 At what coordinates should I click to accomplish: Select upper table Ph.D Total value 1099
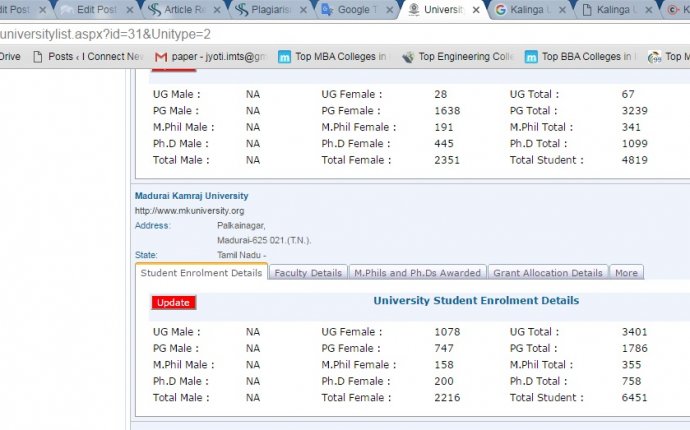pos(634,144)
